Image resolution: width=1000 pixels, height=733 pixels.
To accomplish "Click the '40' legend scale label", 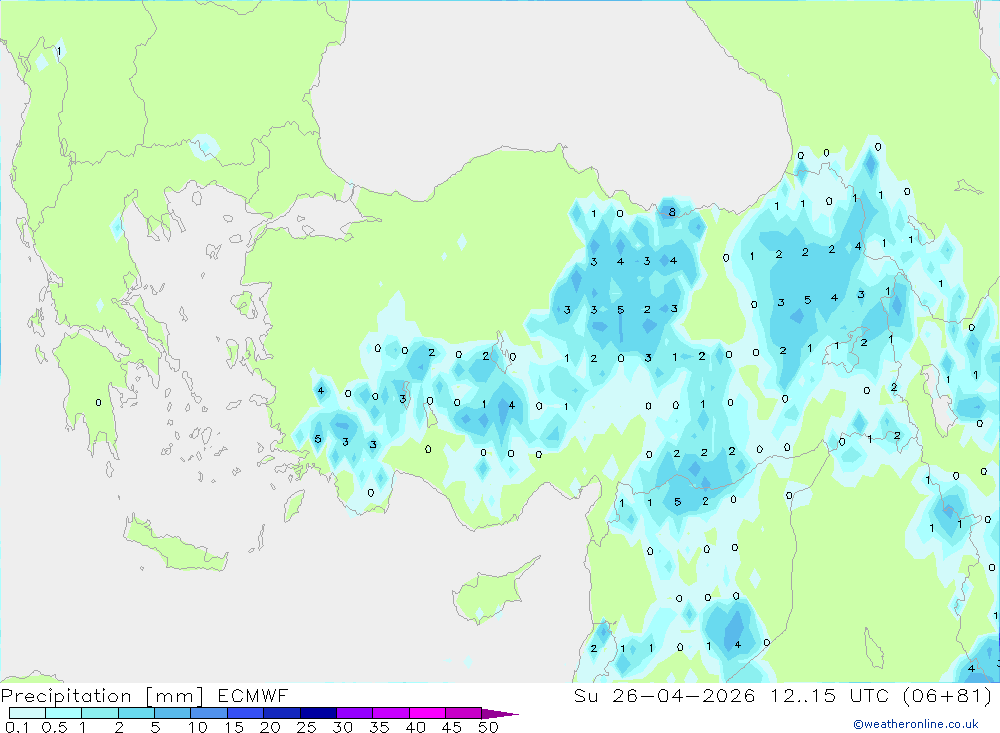I will (416, 727).
